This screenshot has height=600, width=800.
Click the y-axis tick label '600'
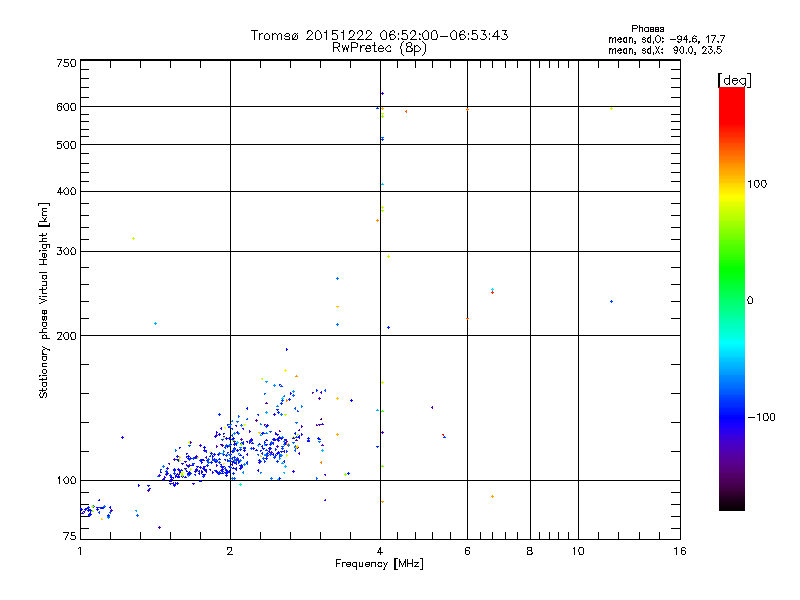[66, 107]
